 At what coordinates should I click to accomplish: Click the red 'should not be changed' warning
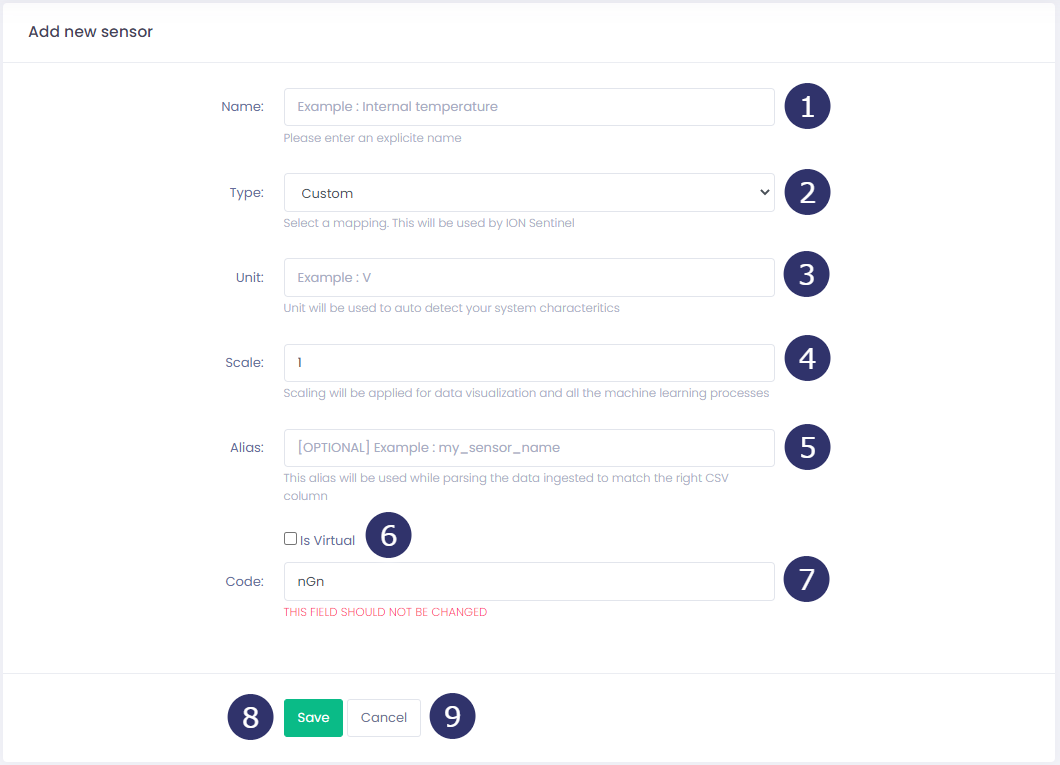point(385,612)
